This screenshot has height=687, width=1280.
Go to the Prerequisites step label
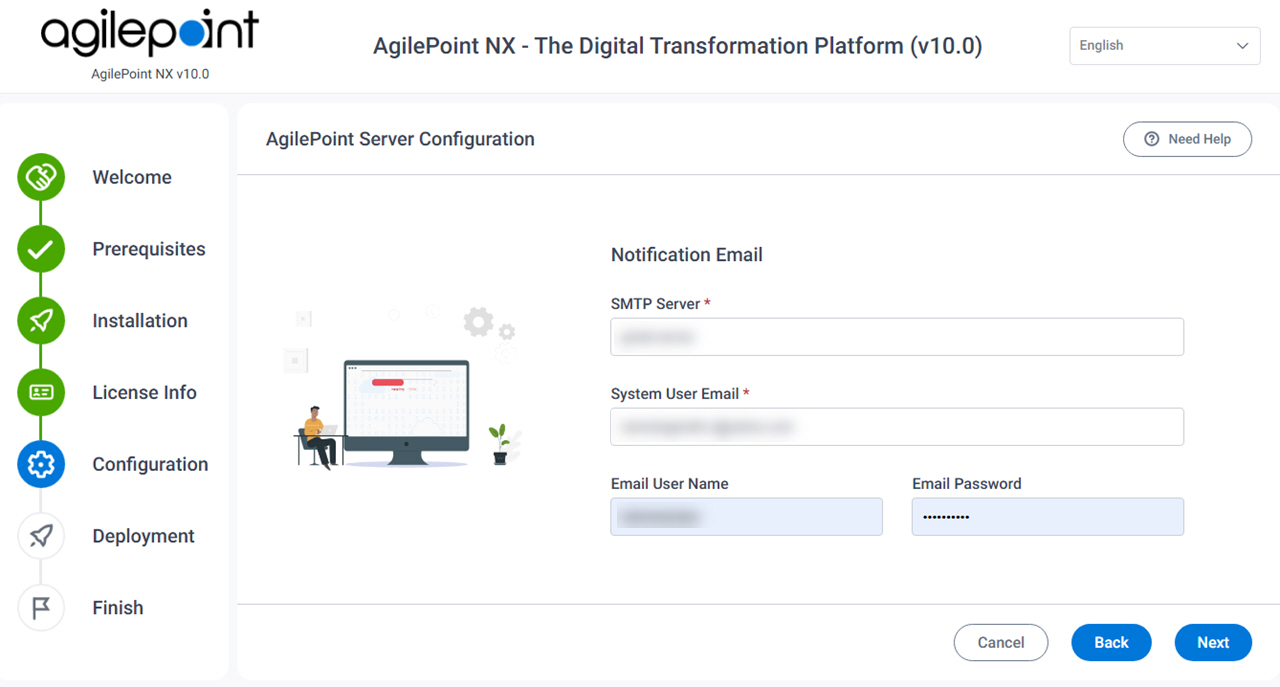[149, 249]
